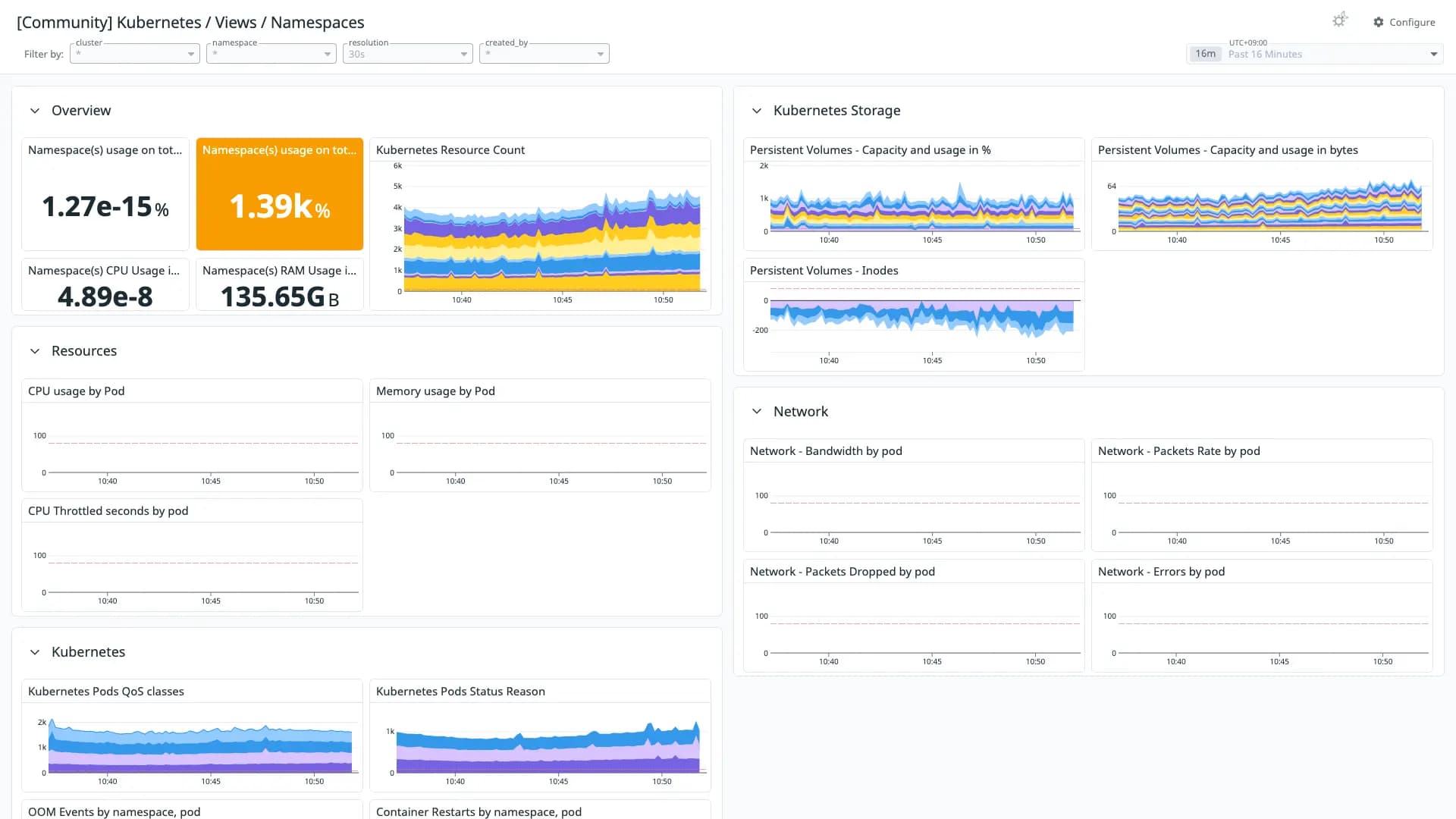Click the 16m time badge
This screenshot has height=819, width=1456.
click(1205, 54)
